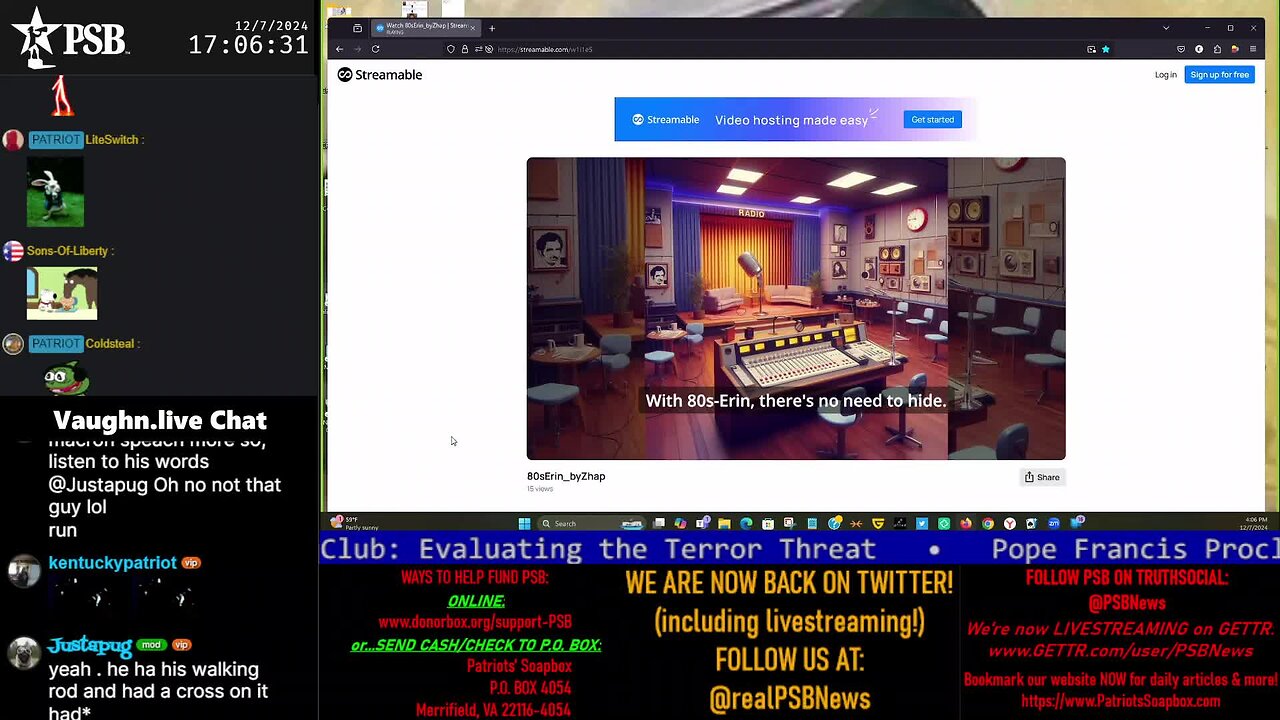Click the Log in link
1280x720 pixels.
(1166, 75)
